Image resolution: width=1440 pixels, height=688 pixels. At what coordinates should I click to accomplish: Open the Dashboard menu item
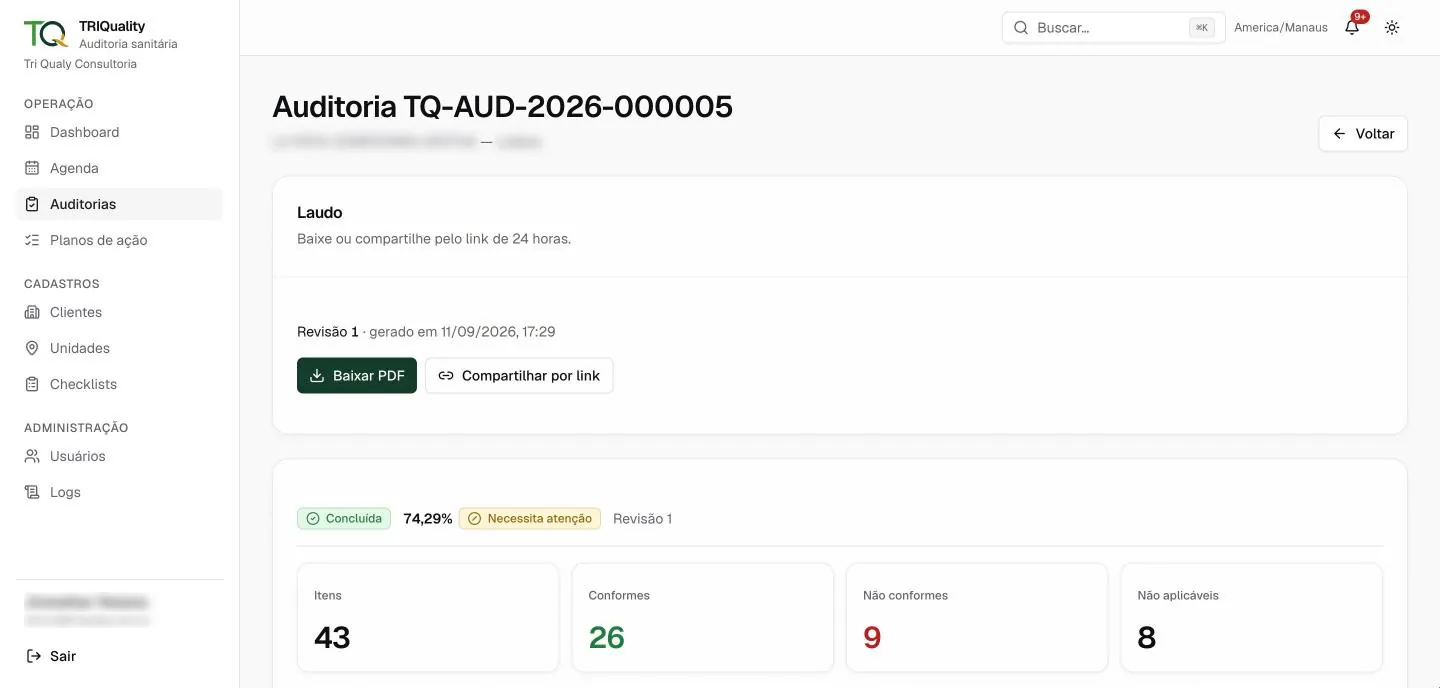point(120,132)
